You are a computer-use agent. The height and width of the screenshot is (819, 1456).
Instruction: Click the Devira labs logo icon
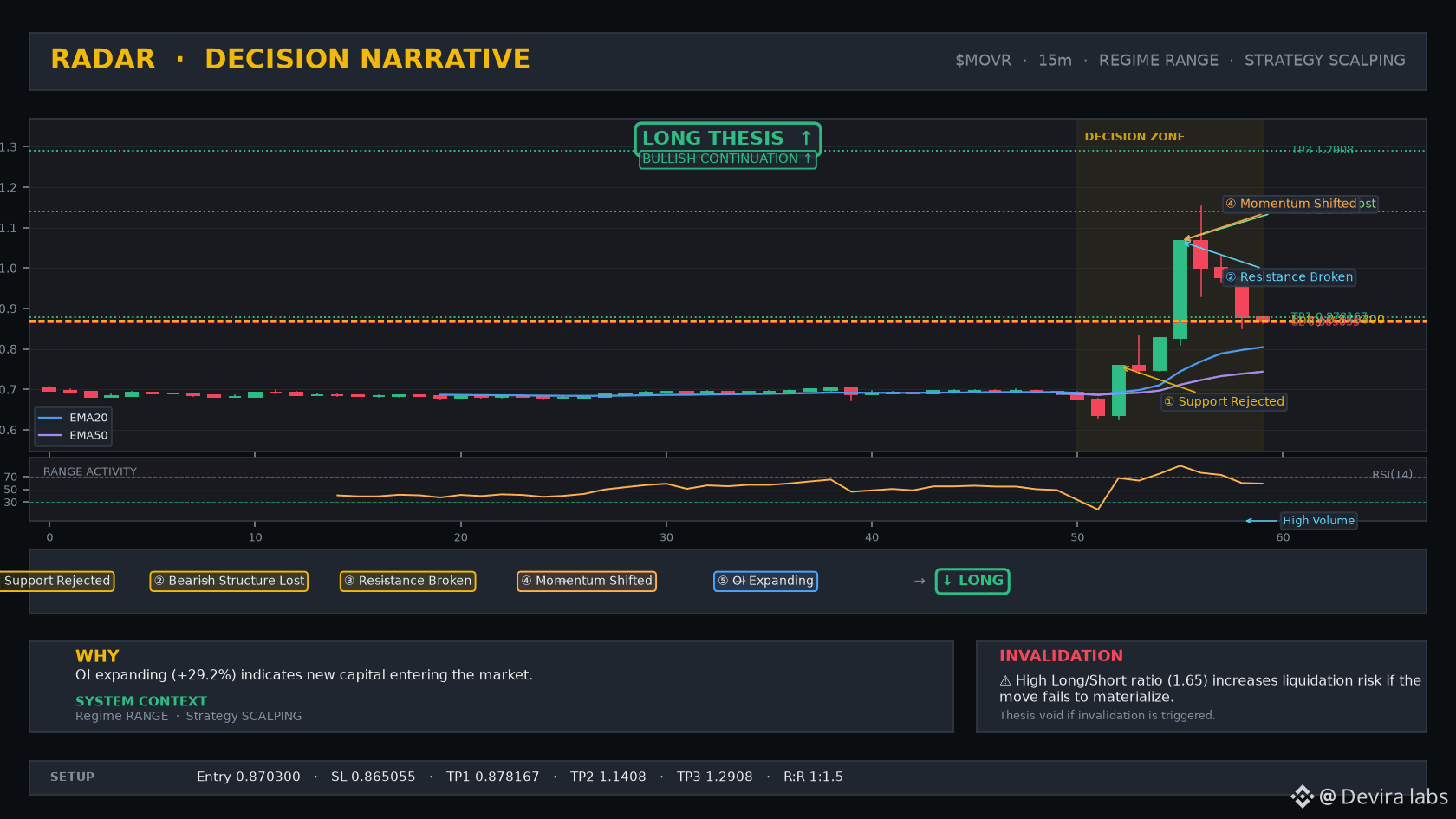(1302, 796)
